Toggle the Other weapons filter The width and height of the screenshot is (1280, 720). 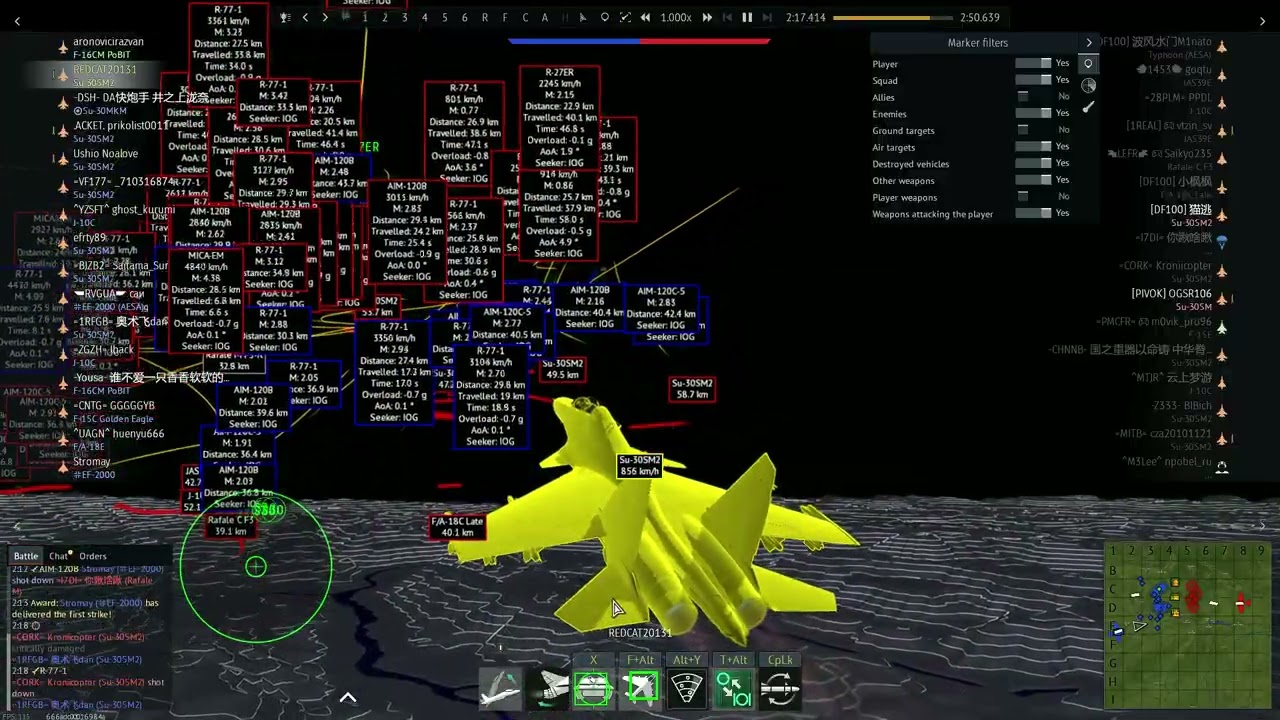click(x=1033, y=180)
